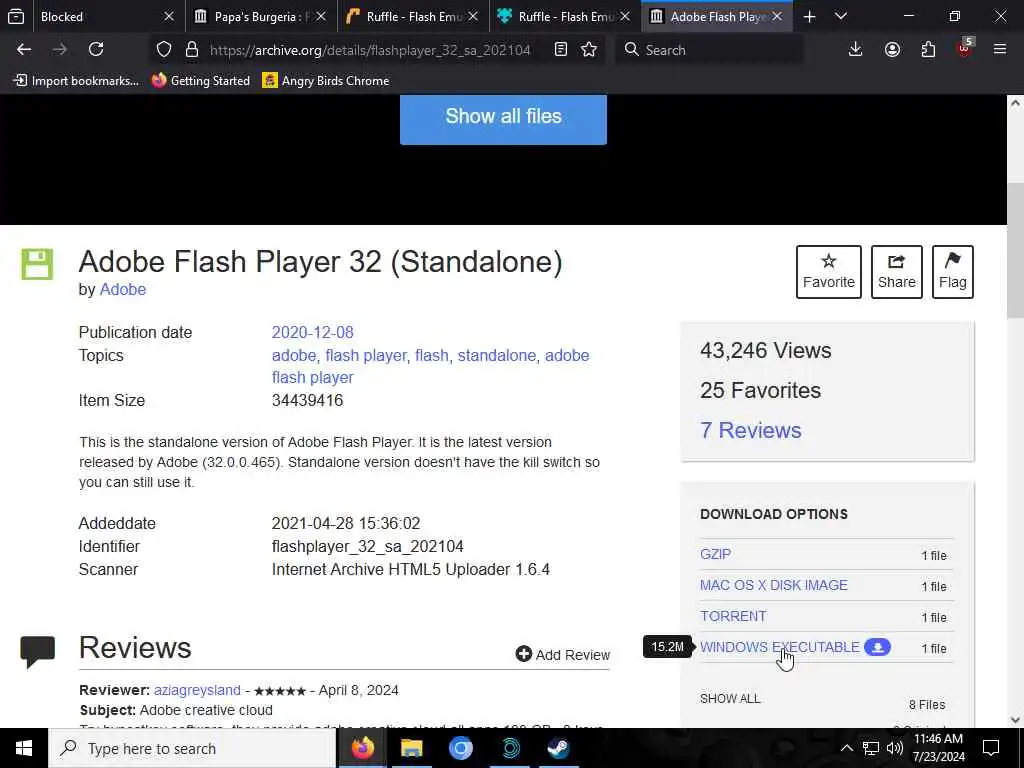Click the Show all files button
This screenshot has width=1024, height=768.
click(503, 118)
